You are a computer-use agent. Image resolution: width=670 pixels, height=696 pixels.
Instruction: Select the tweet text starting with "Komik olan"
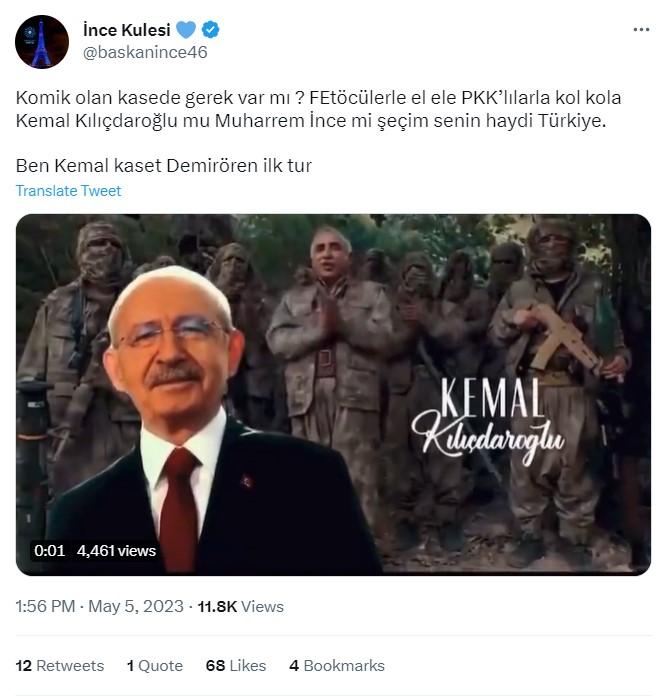click(x=318, y=109)
